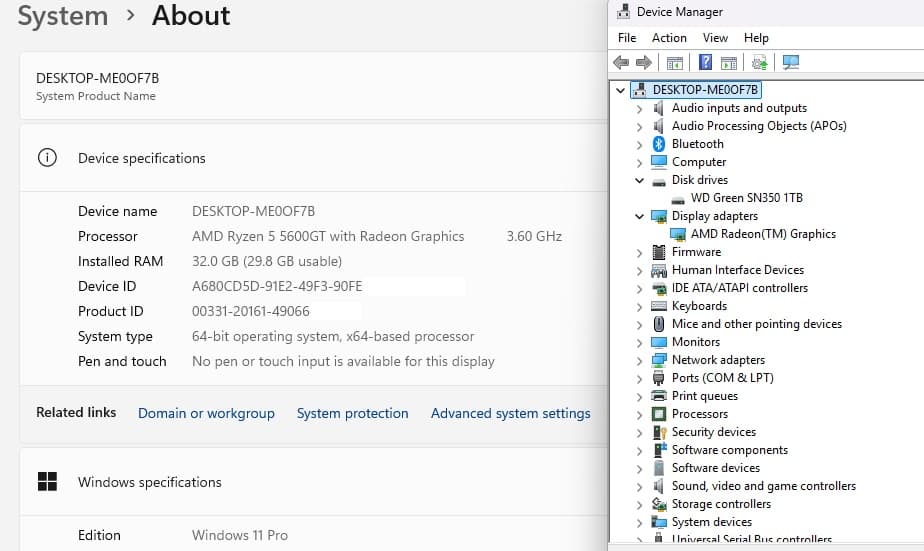Select the Monitors category icon

click(x=659, y=342)
